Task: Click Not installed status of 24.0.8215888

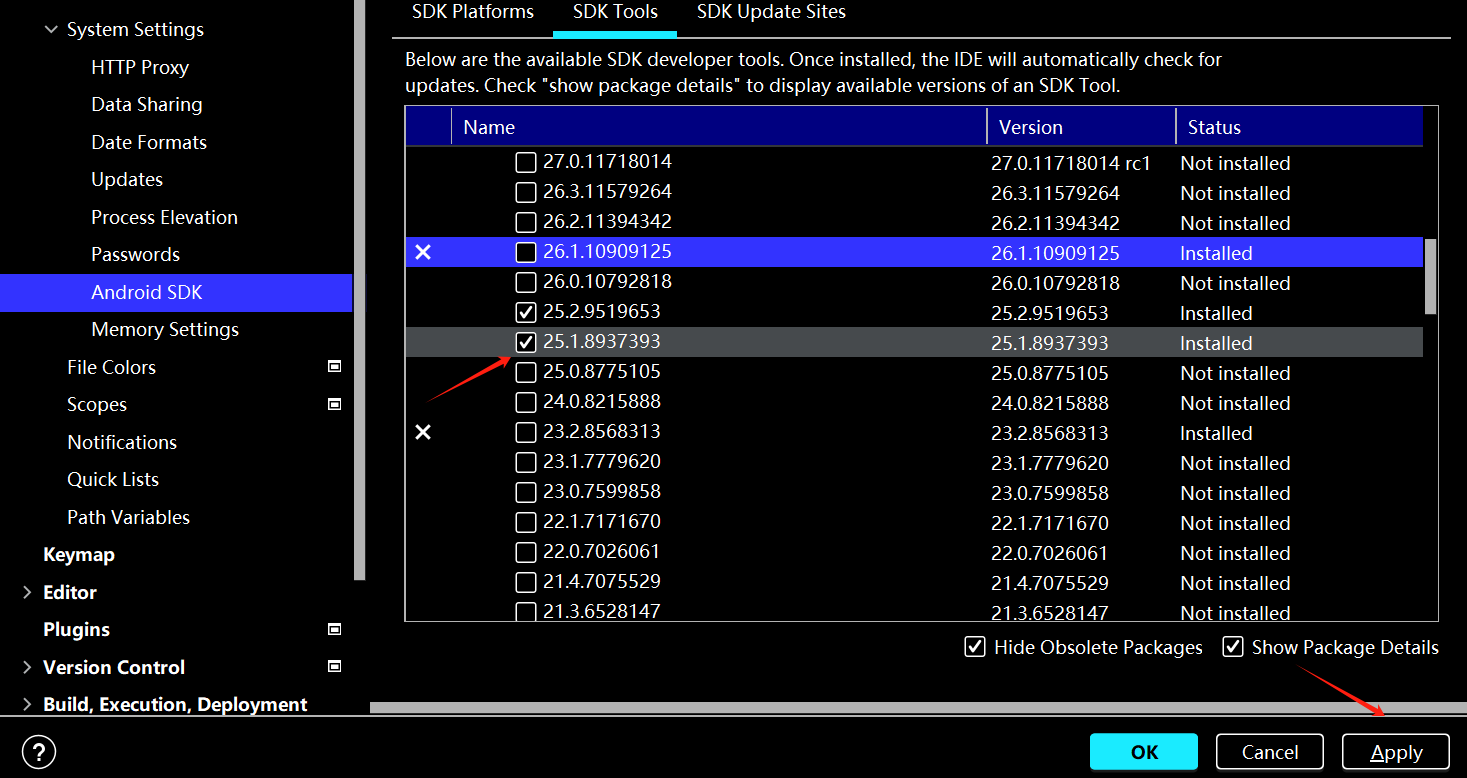Action: pos(1235,403)
